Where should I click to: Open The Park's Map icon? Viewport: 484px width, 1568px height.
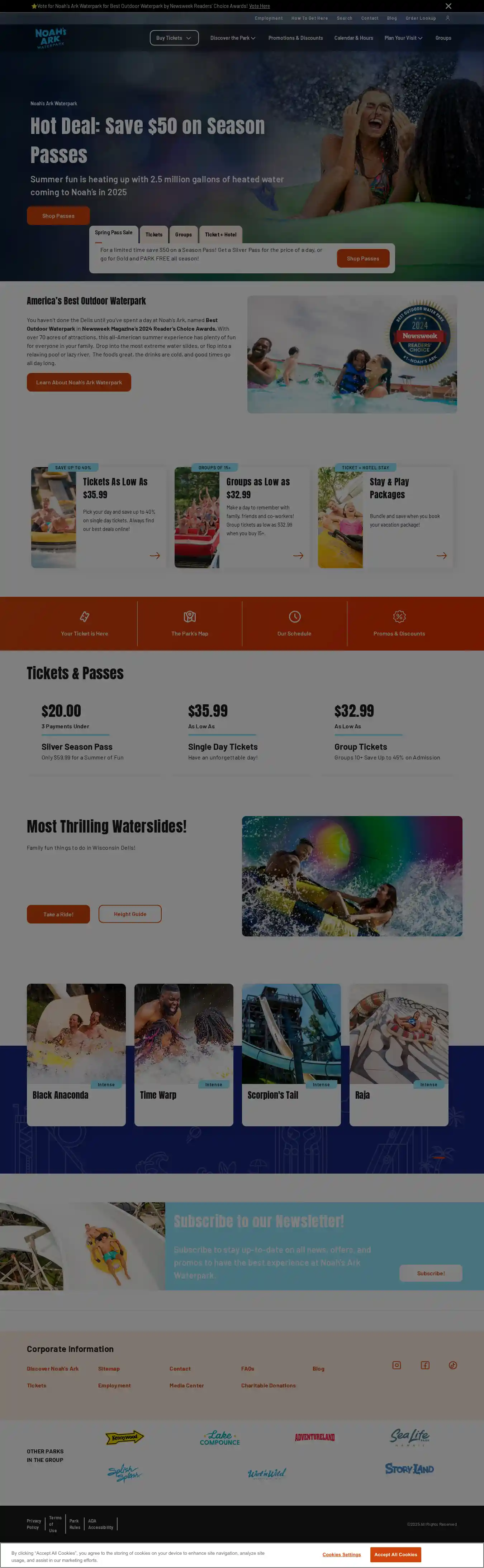coord(190,617)
